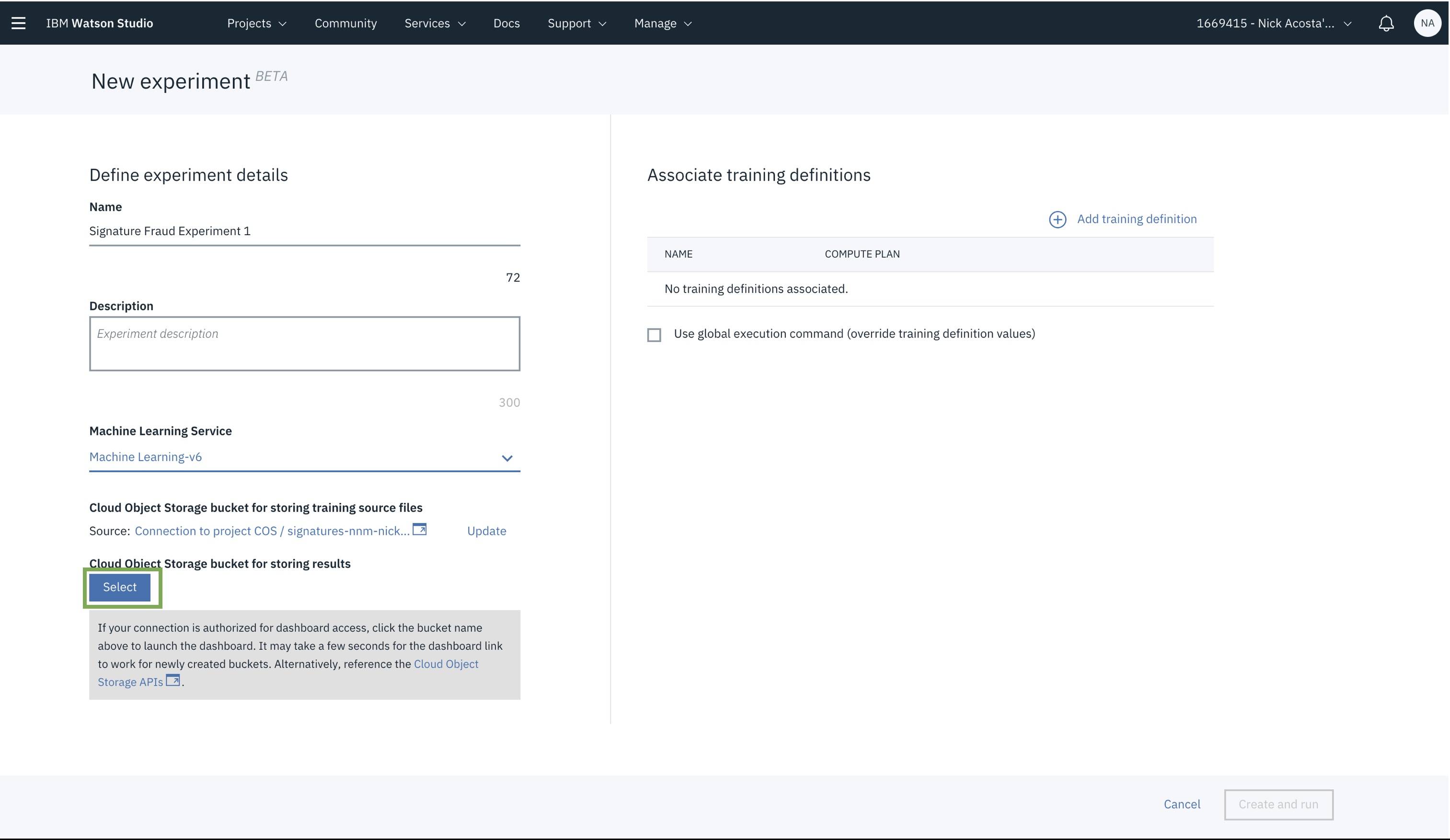
Task: Toggle the Use global execution command checkbox
Action: point(654,335)
